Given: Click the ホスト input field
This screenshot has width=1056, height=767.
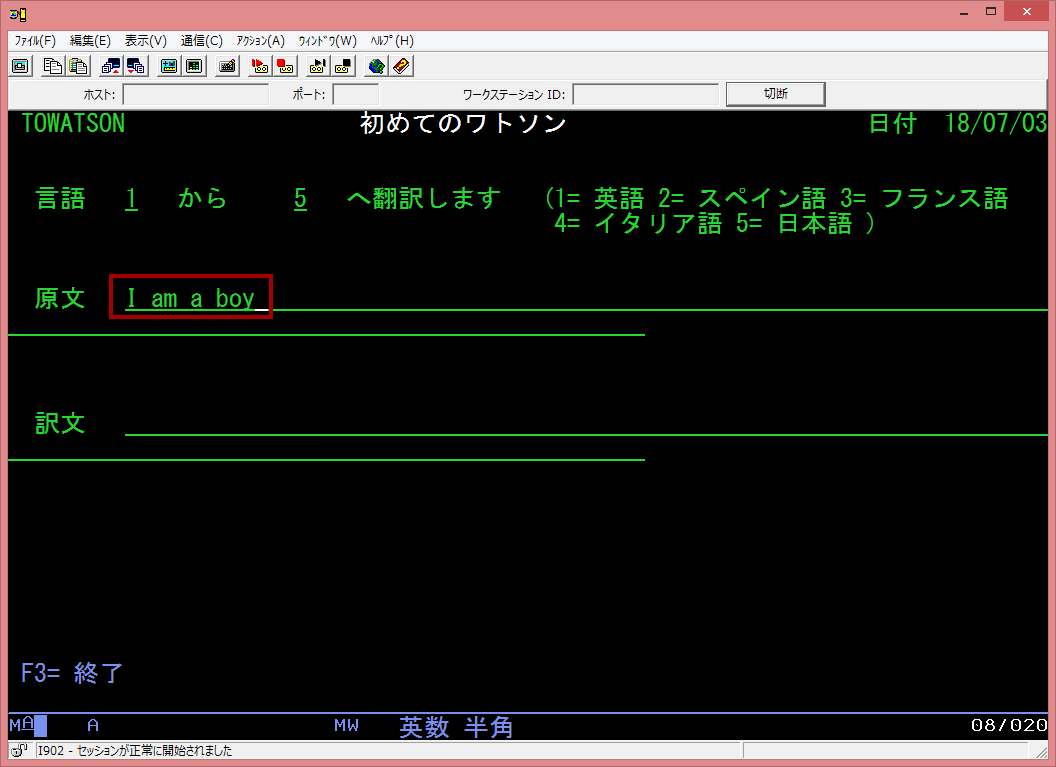Looking at the screenshot, I should click(195, 94).
